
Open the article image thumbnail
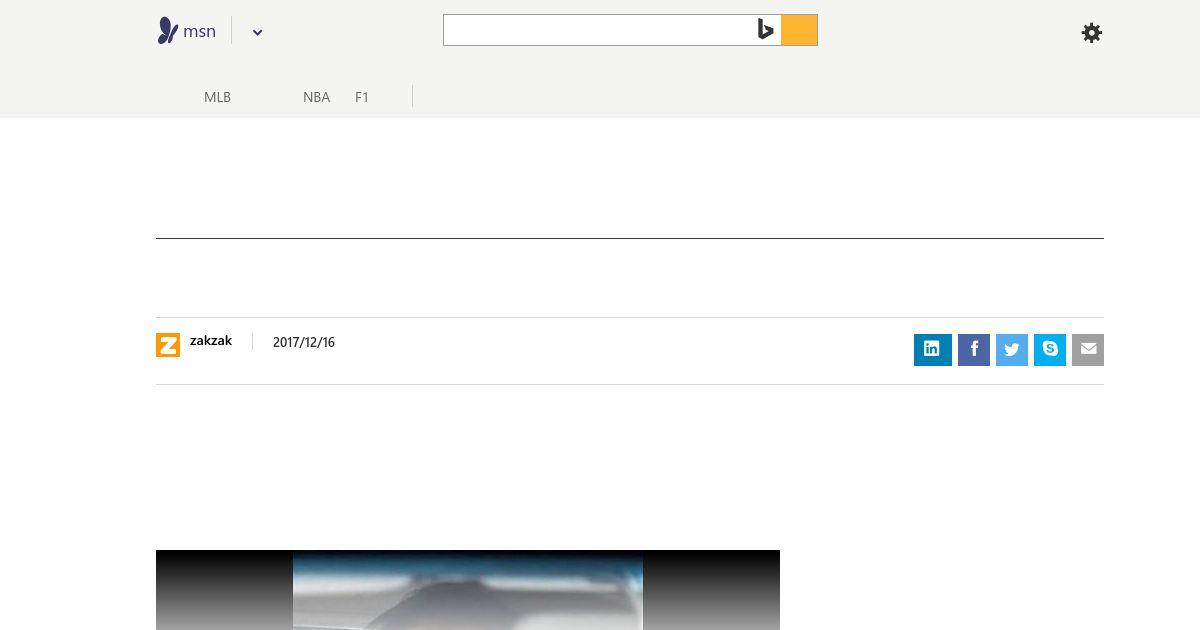[x=468, y=590]
